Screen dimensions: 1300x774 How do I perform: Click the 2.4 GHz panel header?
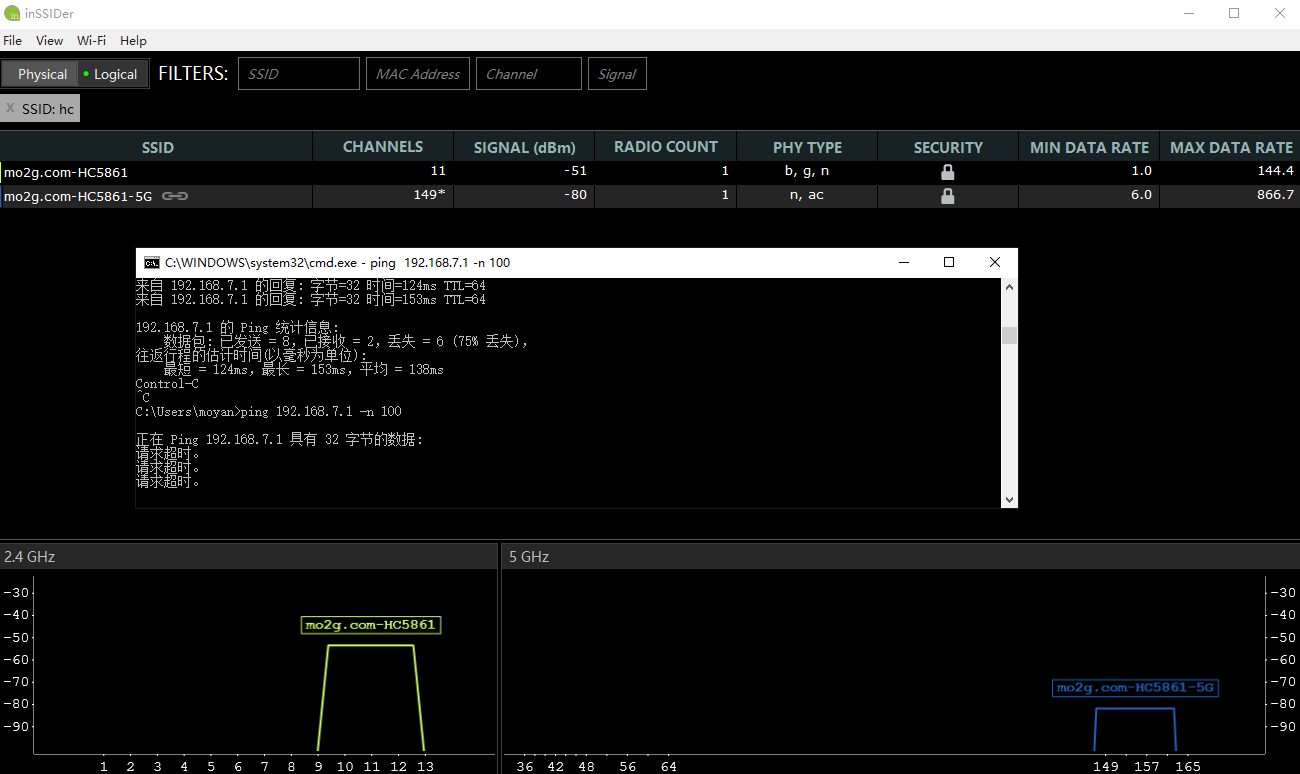(248, 557)
